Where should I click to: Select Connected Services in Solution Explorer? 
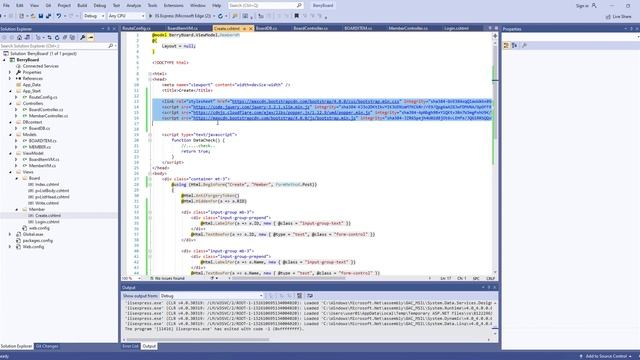tap(40, 66)
